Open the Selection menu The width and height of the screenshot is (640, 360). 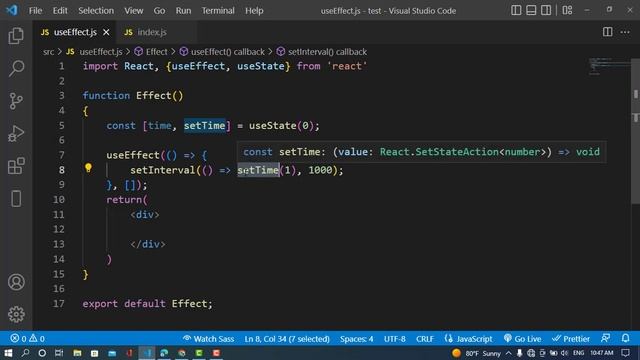[96, 11]
